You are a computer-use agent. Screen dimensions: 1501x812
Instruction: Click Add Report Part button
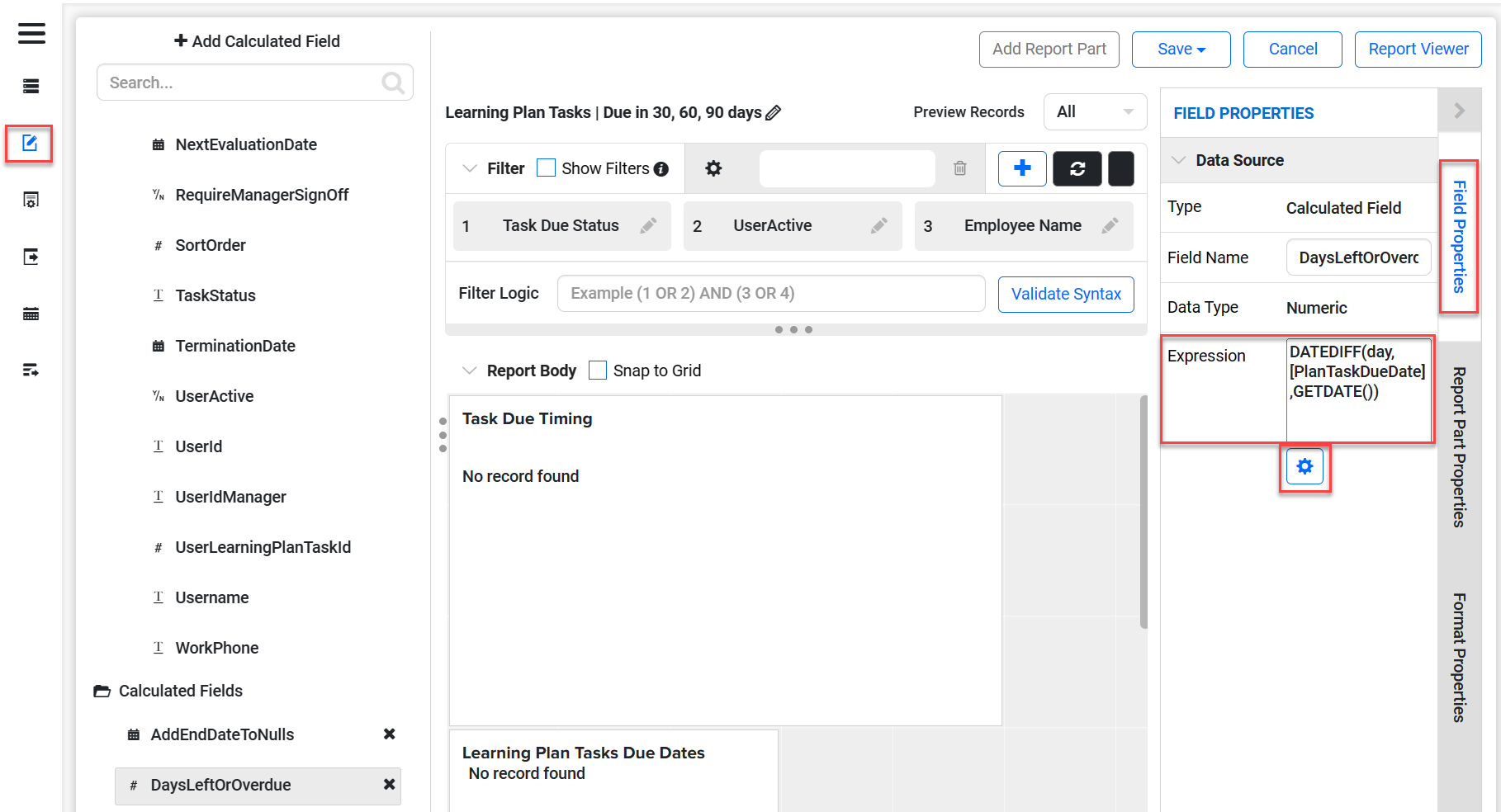point(1049,49)
